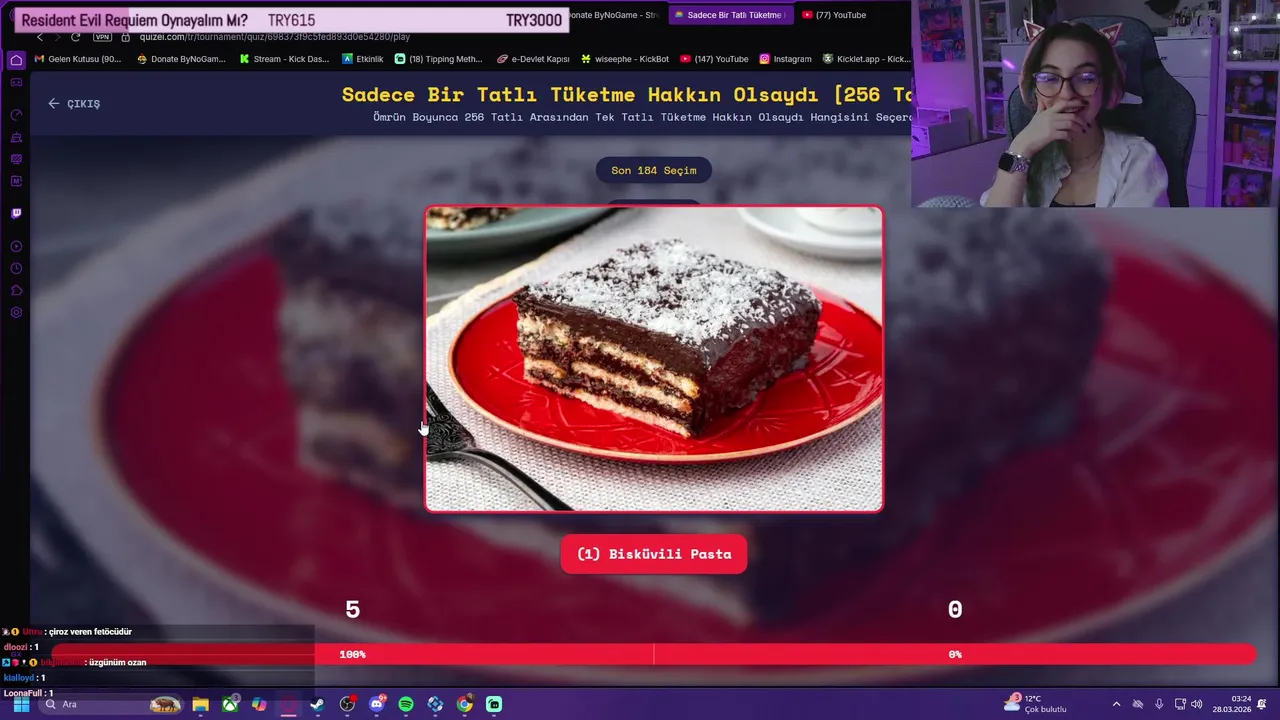The height and width of the screenshot is (720, 1280).
Task: Open Twitch from the browser sidebar
Action: click(16, 213)
